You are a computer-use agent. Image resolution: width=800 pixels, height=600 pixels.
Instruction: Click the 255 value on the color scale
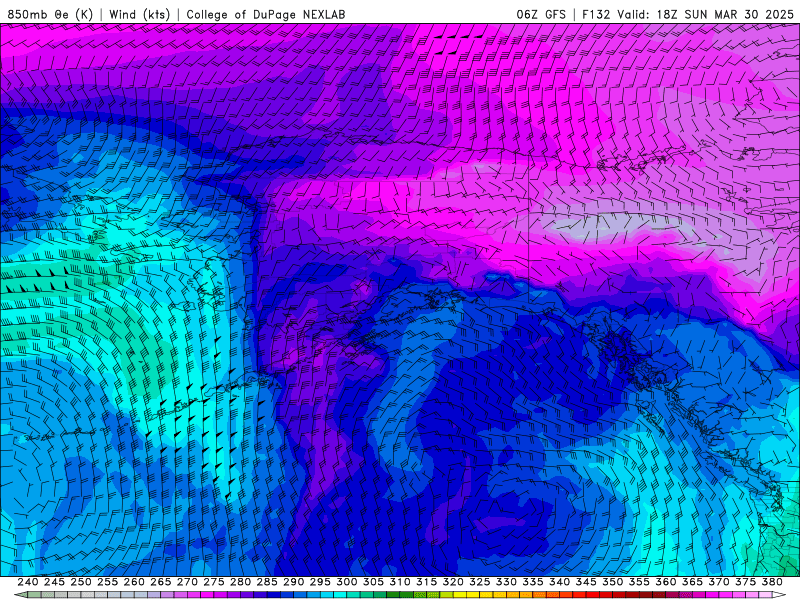click(x=107, y=582)
